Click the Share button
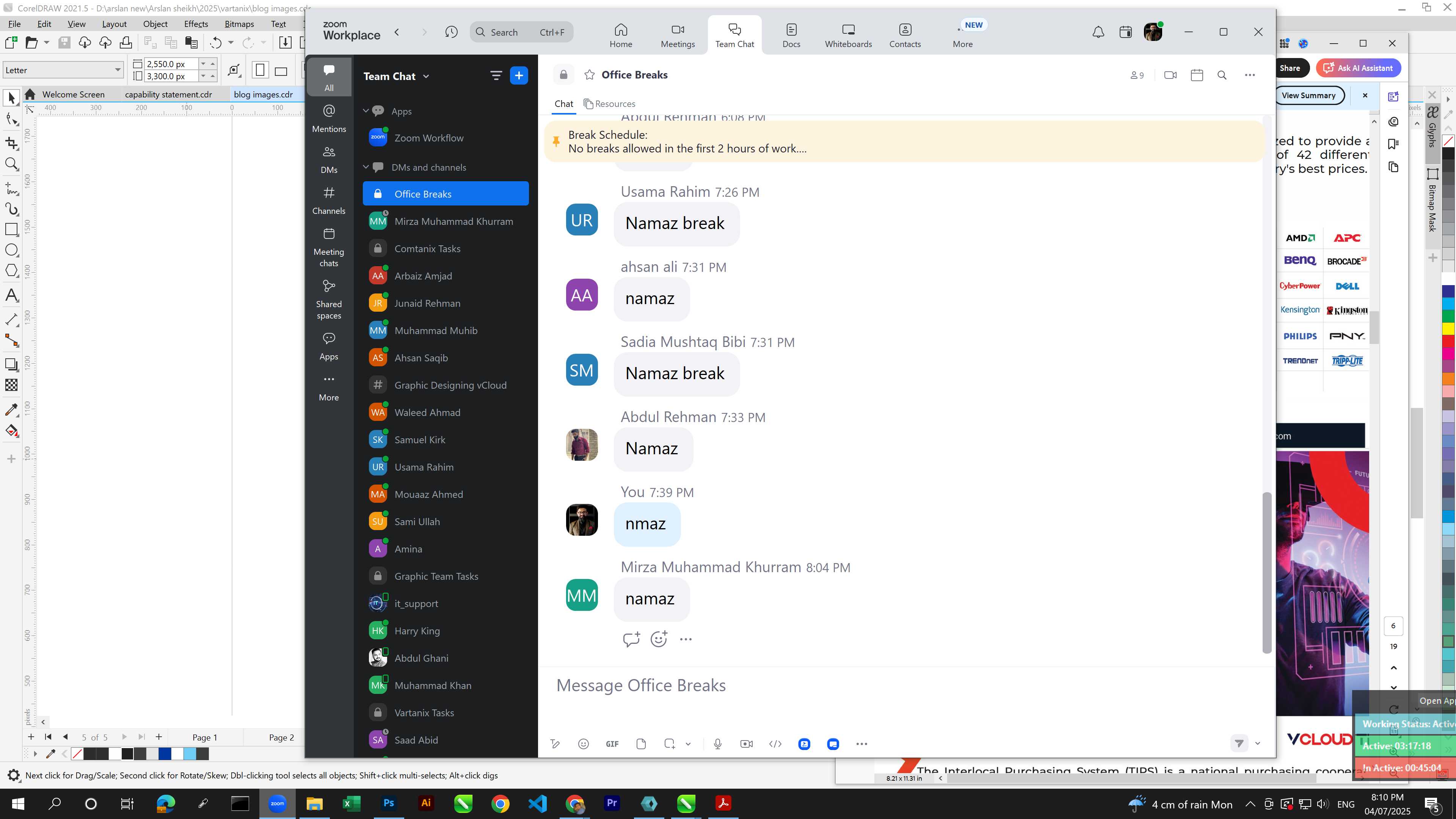 click(x=1290, y=68)
